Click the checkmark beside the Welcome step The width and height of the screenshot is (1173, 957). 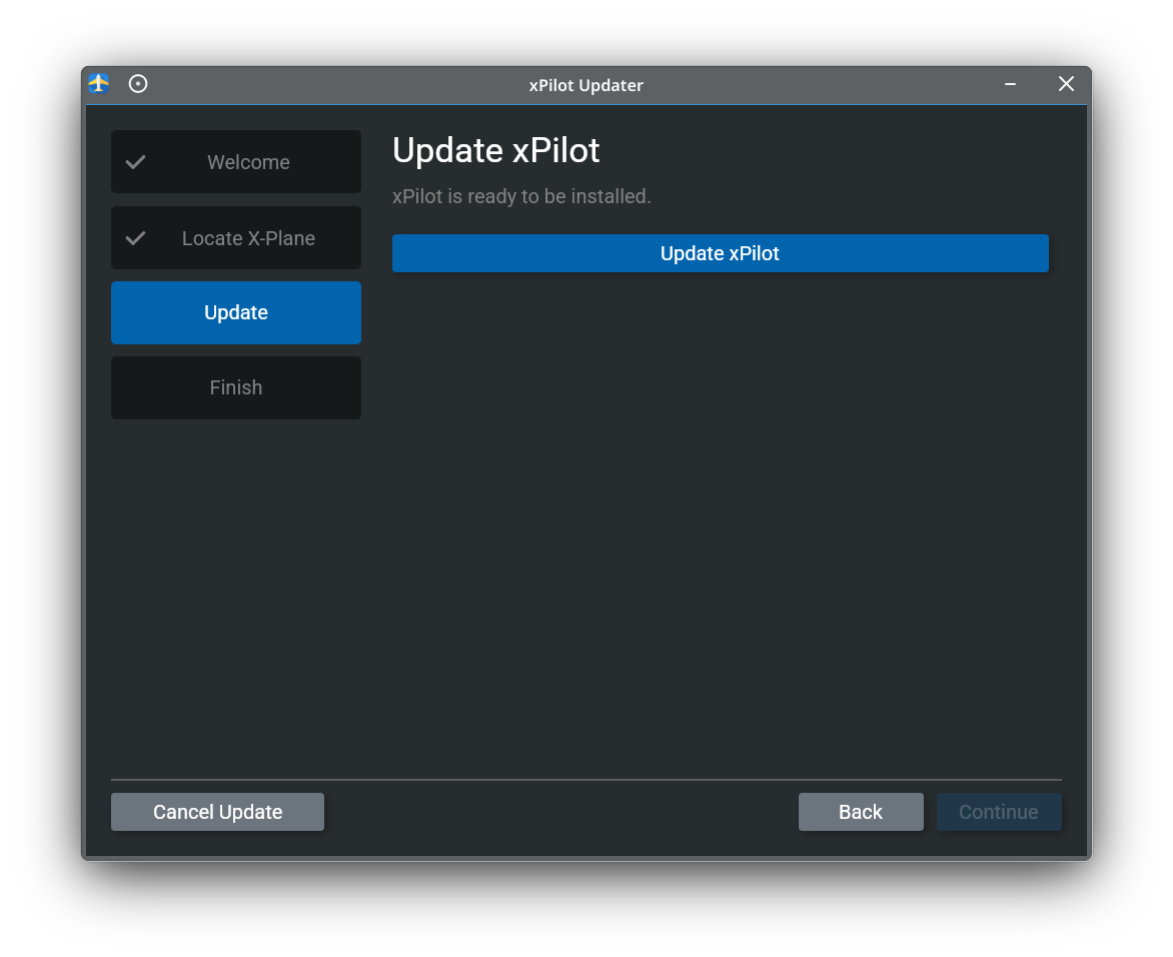pos(136,161)
